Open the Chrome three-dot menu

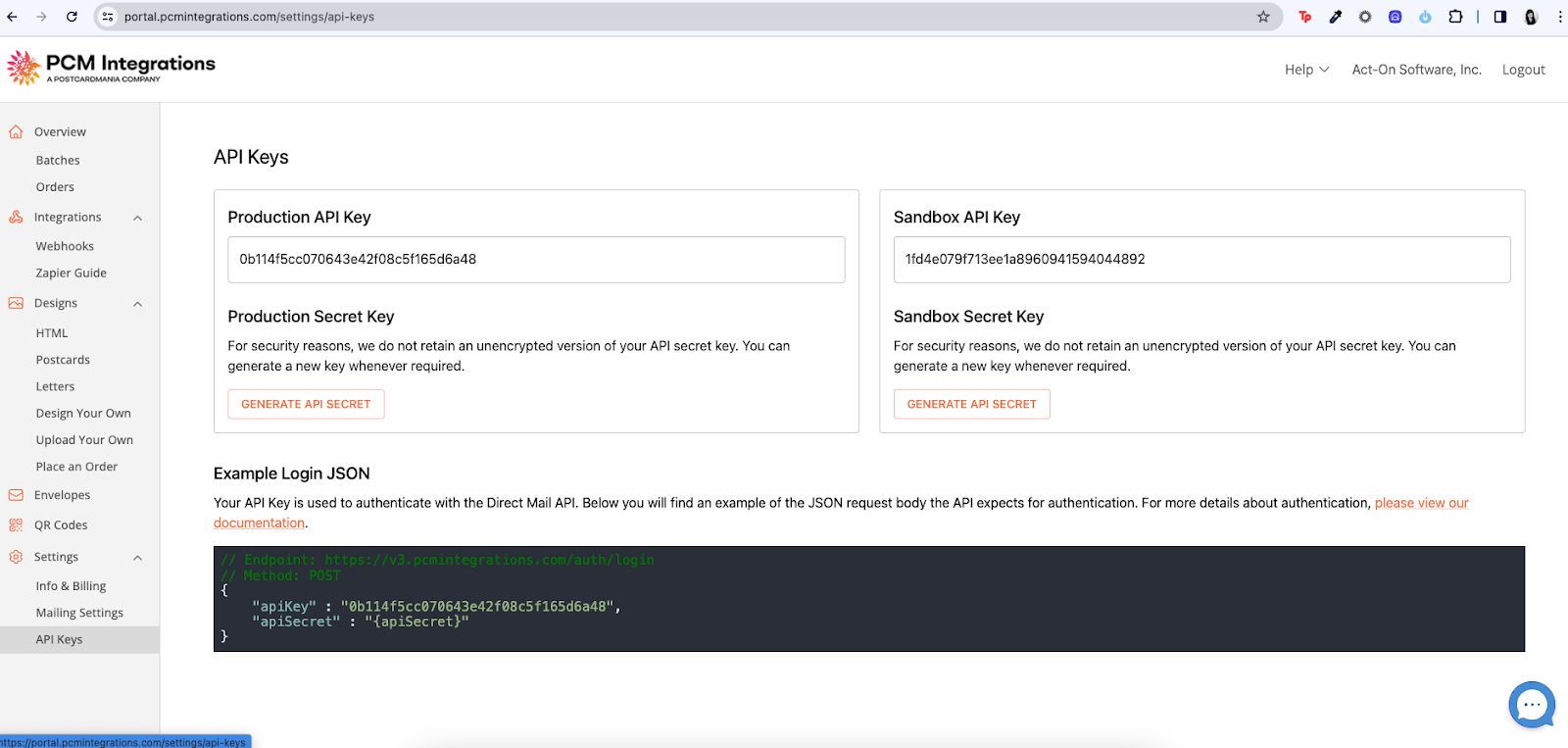point(1560,17)
